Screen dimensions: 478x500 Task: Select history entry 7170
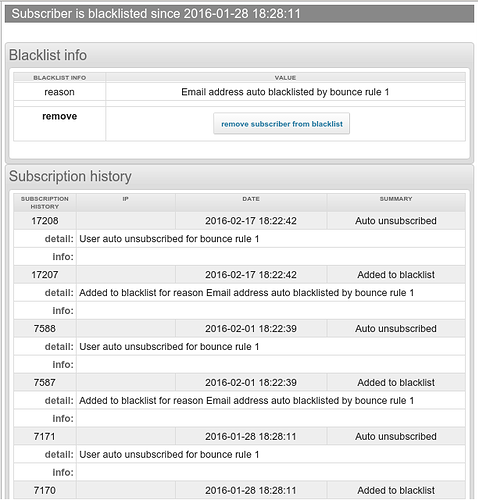[45, 491]
